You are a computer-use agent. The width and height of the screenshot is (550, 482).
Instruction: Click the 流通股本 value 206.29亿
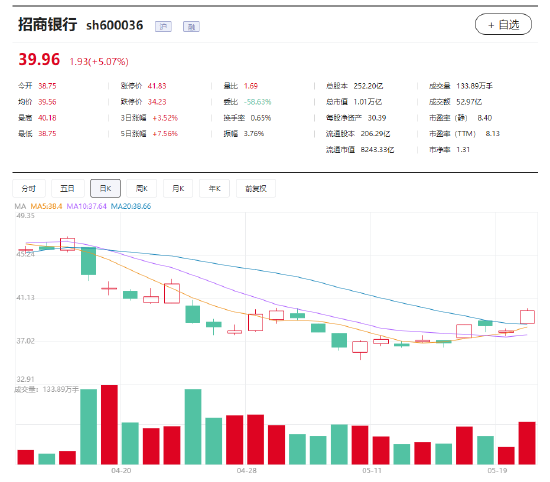(375, 134)
